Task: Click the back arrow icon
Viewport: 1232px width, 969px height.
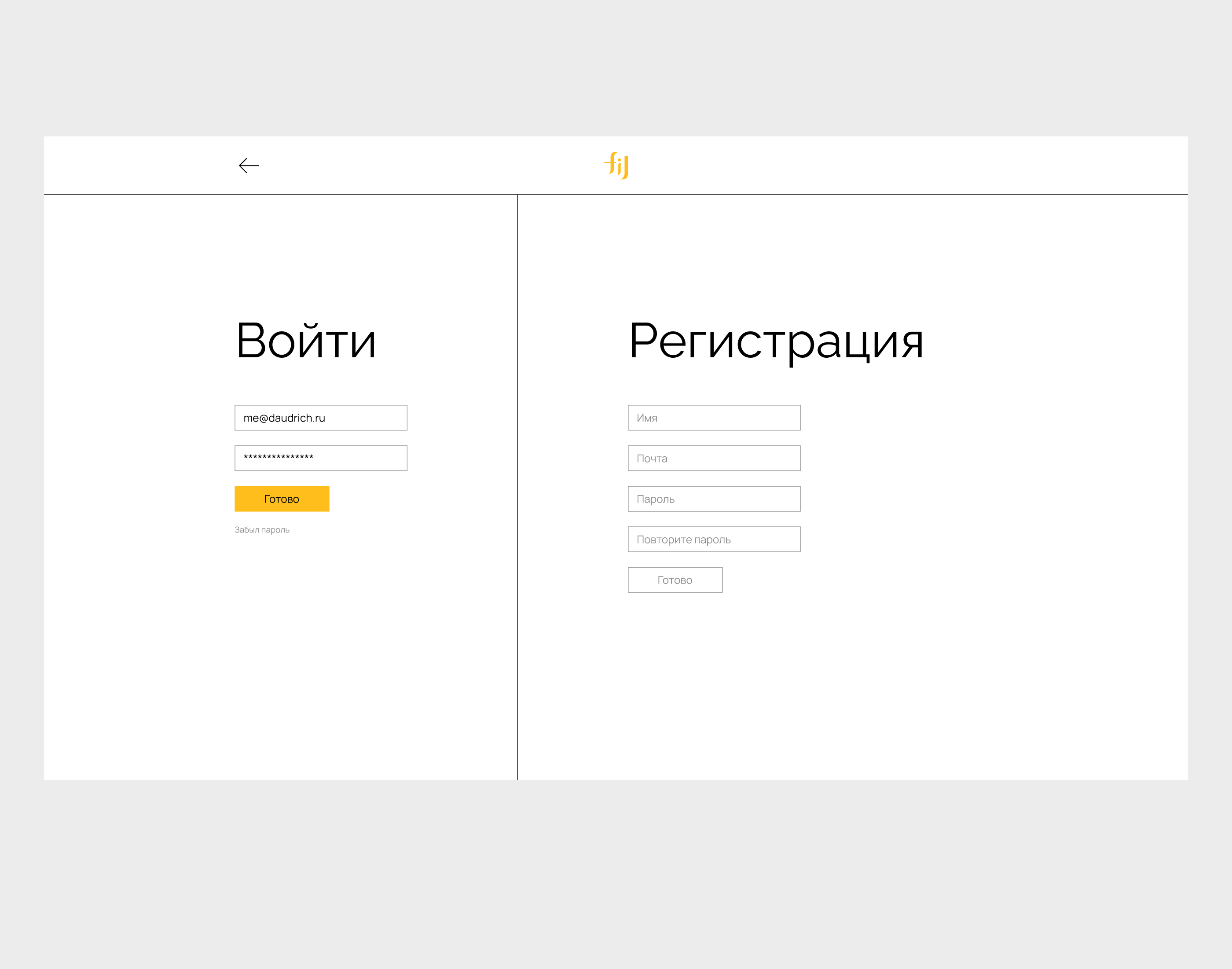Action: 249,165
